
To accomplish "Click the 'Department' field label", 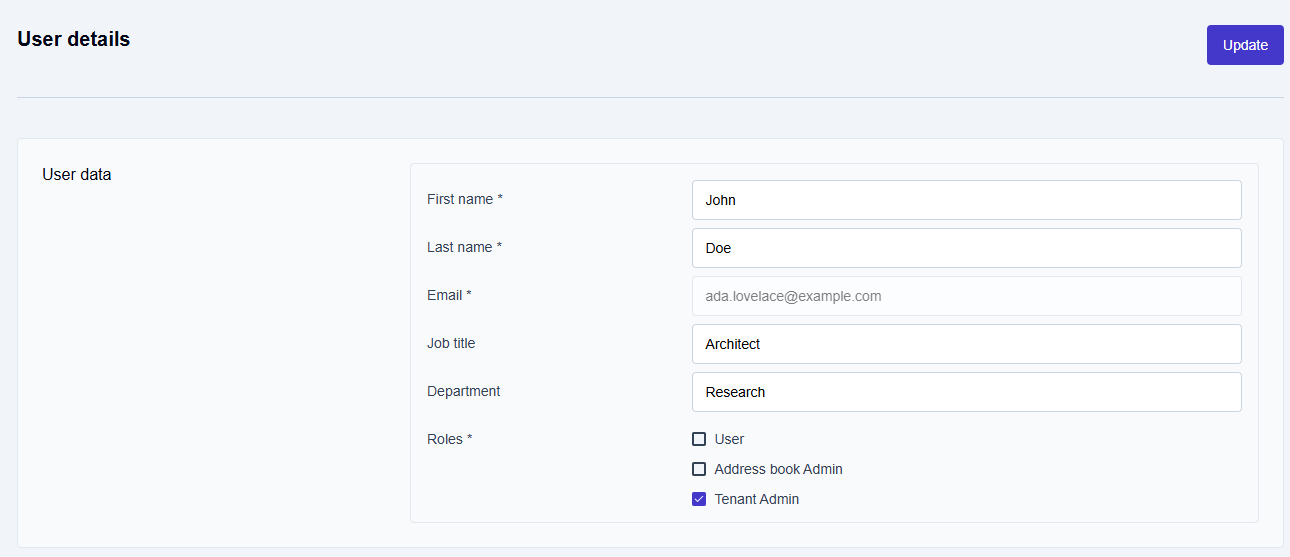I will pos(463,391).
